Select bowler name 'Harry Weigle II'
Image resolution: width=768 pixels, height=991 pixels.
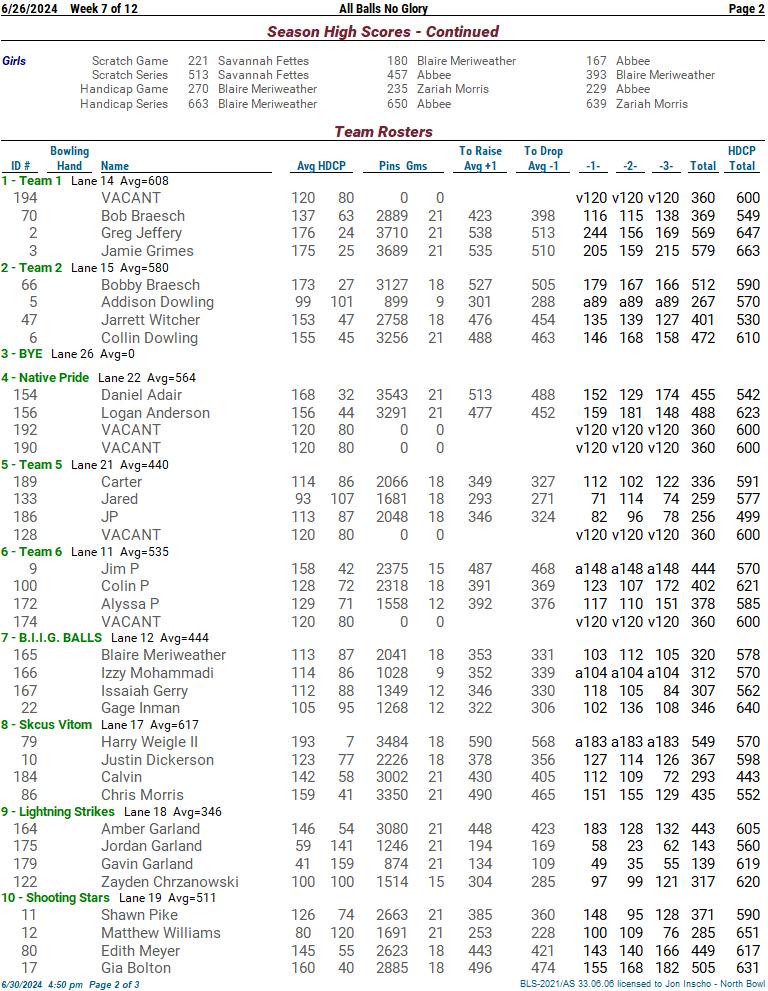point(149,742)
